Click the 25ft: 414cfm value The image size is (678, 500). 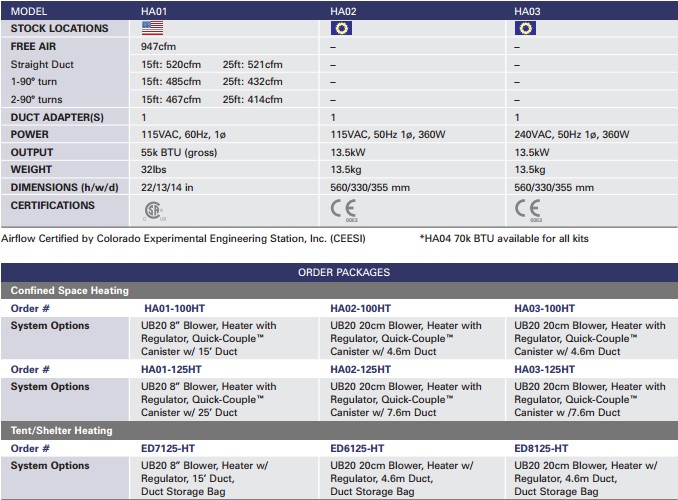click(x=253, y=99)
